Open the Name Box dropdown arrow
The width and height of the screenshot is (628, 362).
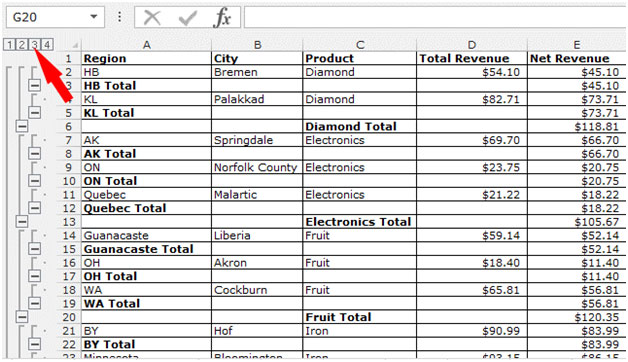94,17
